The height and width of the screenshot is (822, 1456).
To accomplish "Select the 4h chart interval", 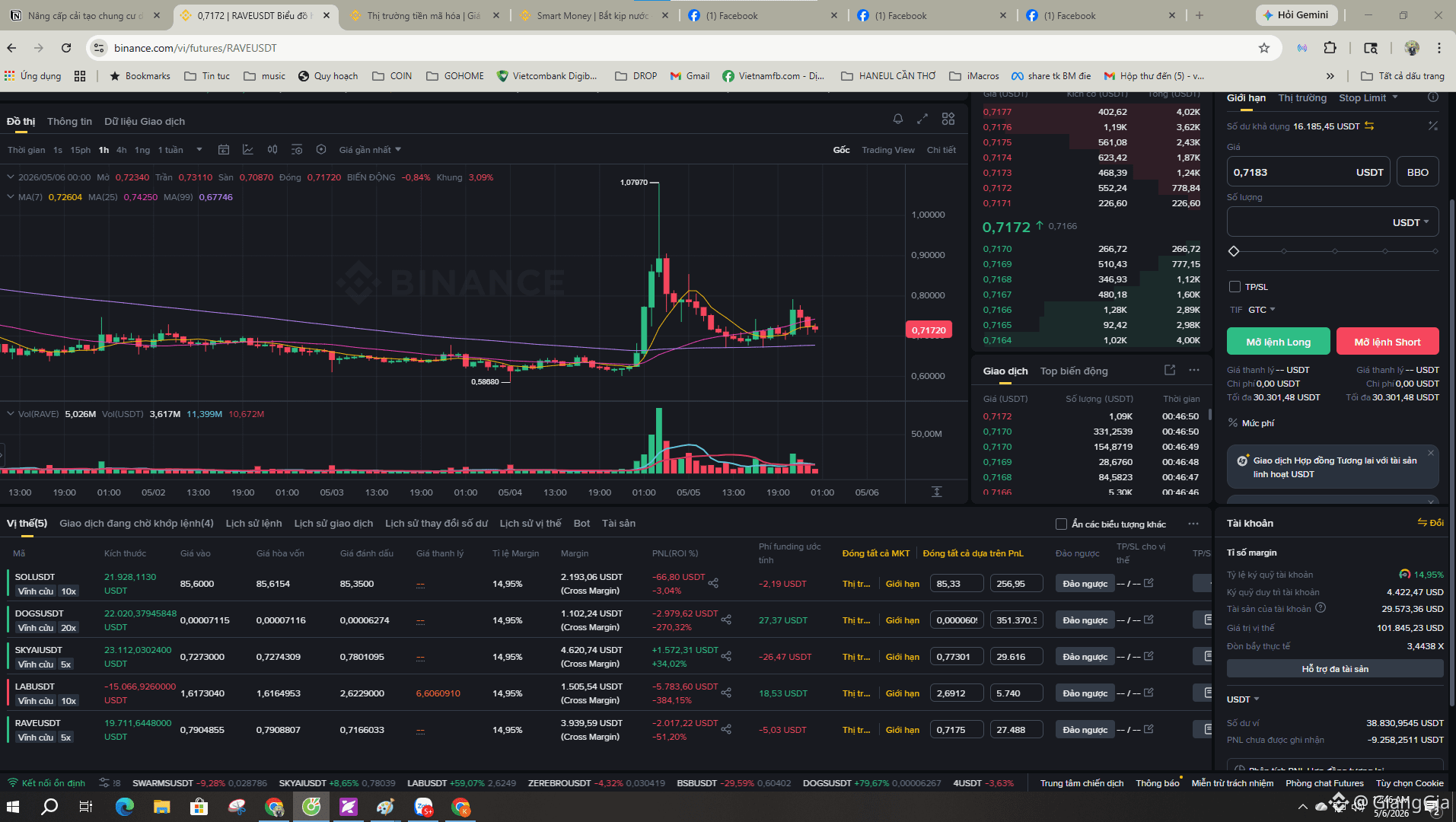I will pos(122,150).
